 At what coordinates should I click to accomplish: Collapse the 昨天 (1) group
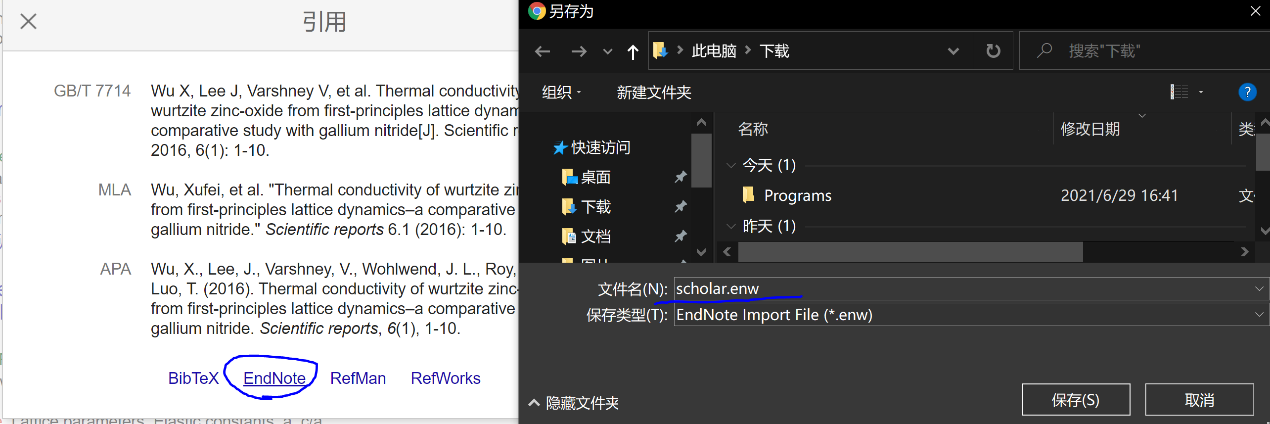[729, 226]
